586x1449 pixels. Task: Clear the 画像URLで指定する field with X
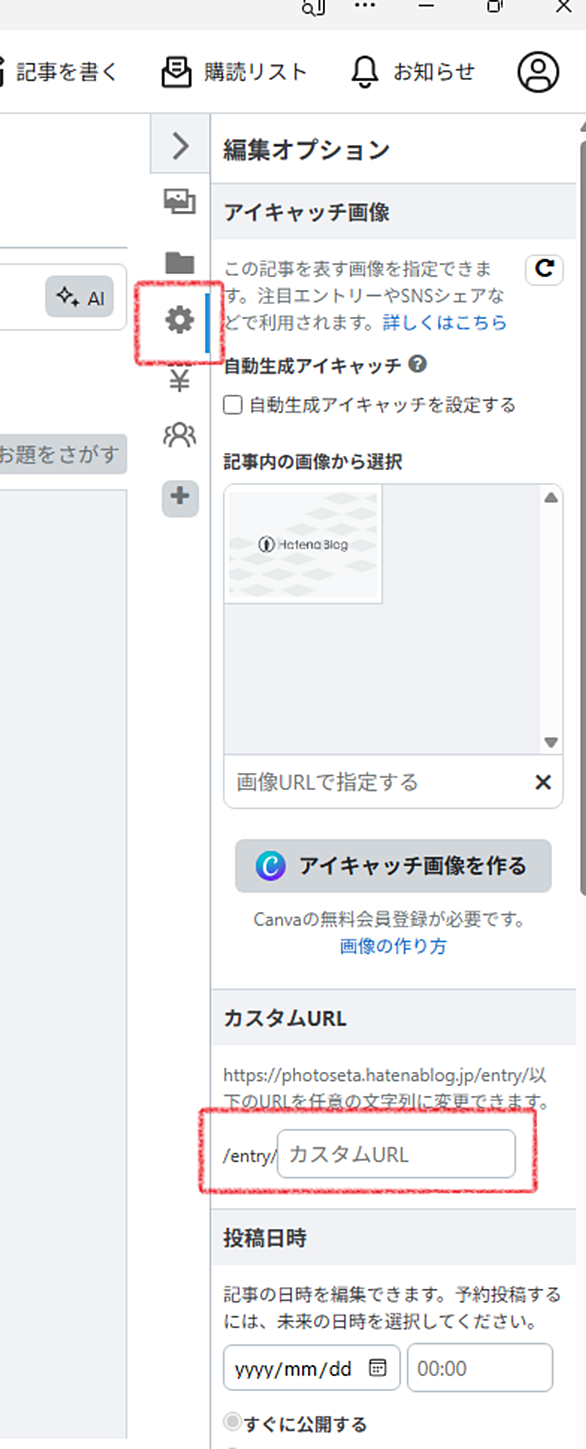543,782
